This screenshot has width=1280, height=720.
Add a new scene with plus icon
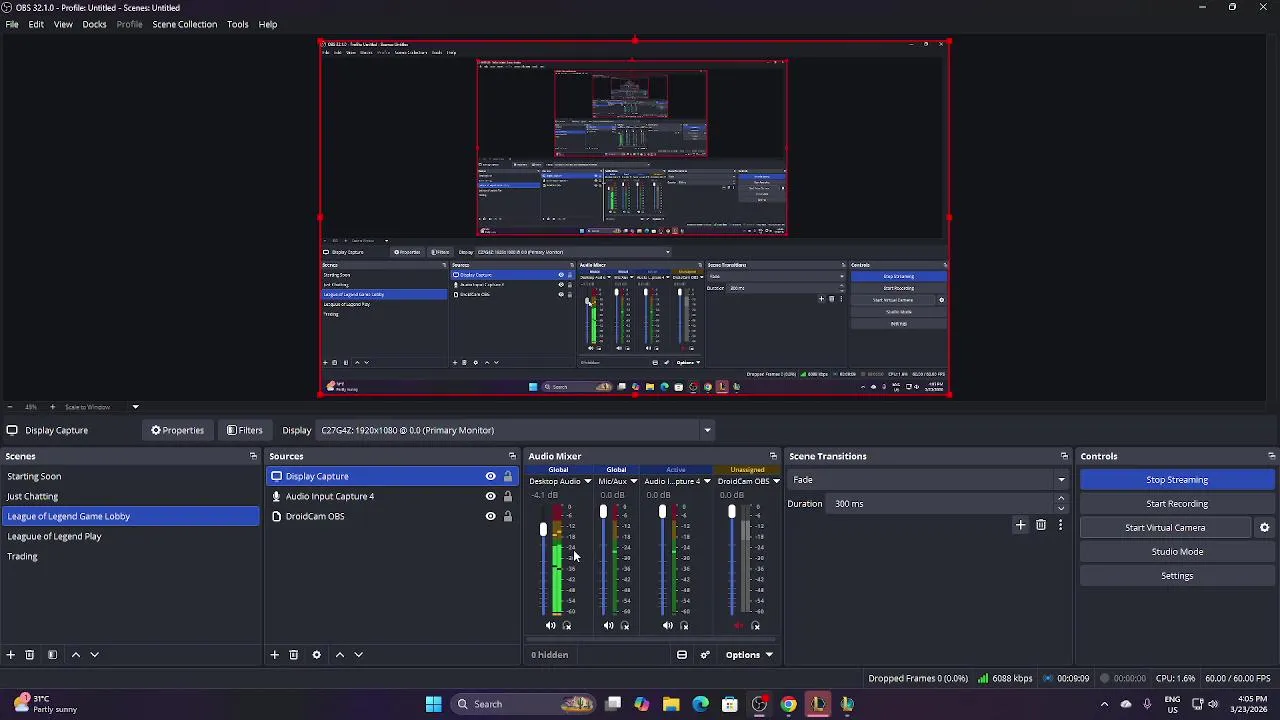pos(10,655)
